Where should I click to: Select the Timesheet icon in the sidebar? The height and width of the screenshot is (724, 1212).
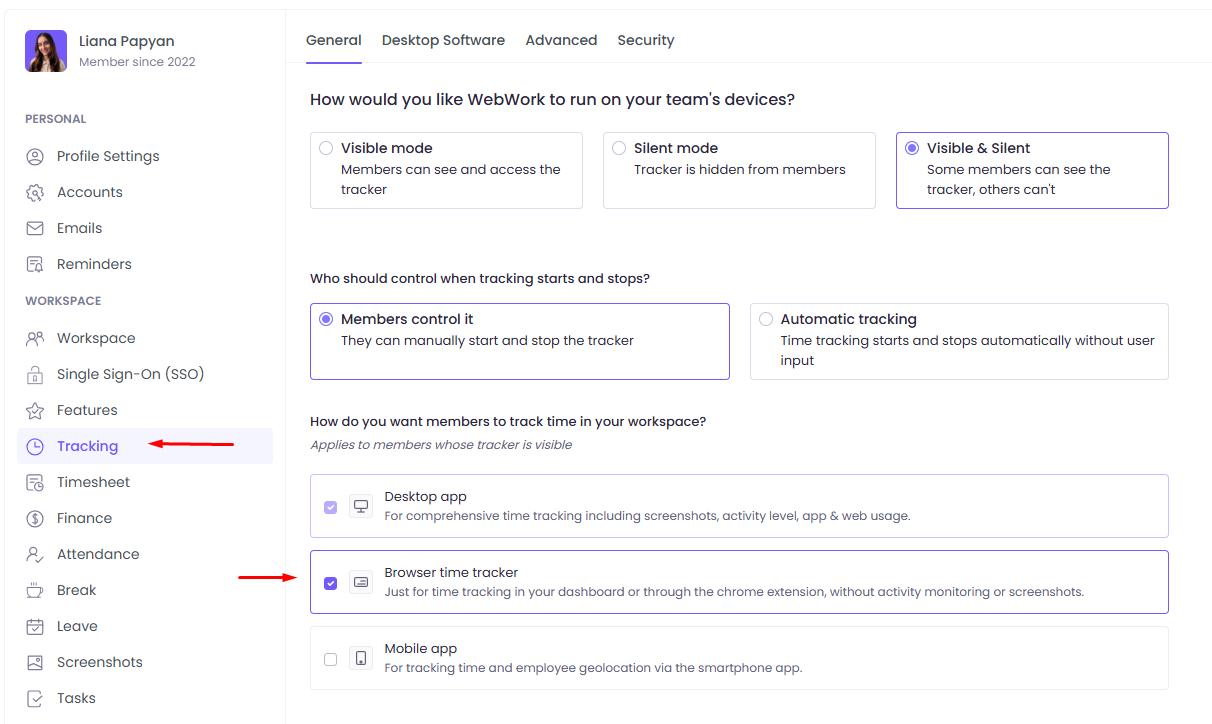tap(34, 481)
